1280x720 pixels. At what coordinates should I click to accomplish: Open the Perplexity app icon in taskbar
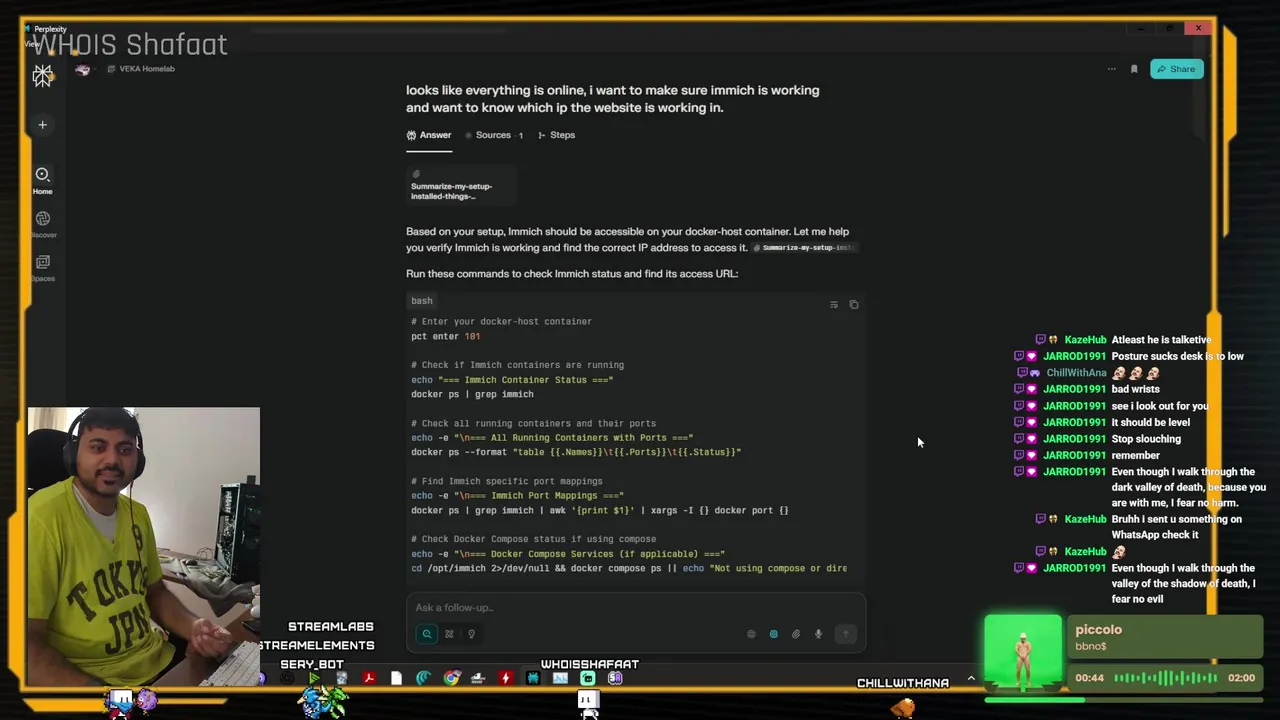[533, 678]
